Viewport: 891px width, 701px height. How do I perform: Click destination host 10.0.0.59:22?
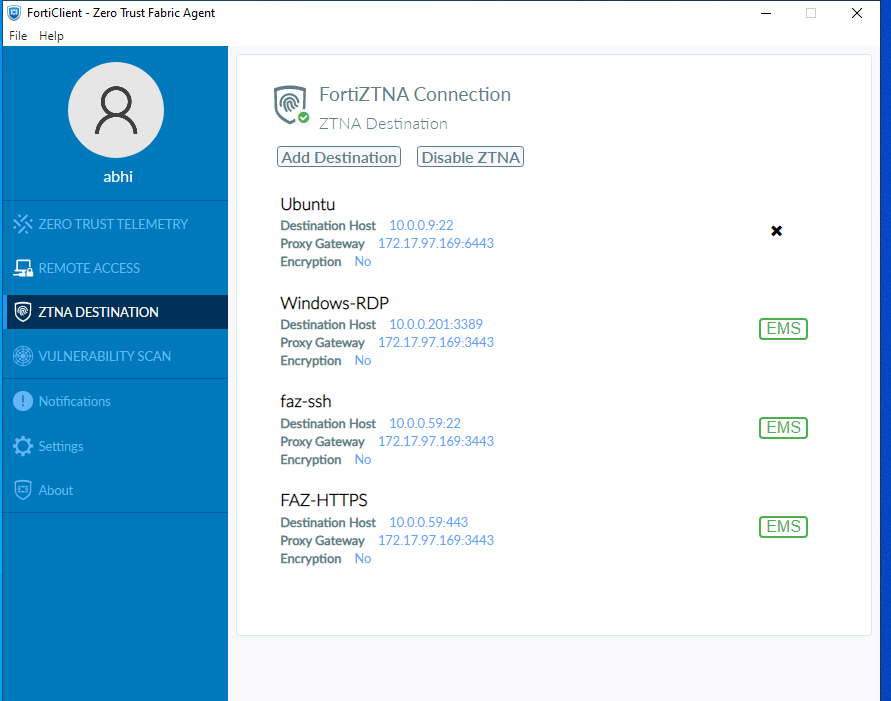pyautogui.click(x=424, y=423)
